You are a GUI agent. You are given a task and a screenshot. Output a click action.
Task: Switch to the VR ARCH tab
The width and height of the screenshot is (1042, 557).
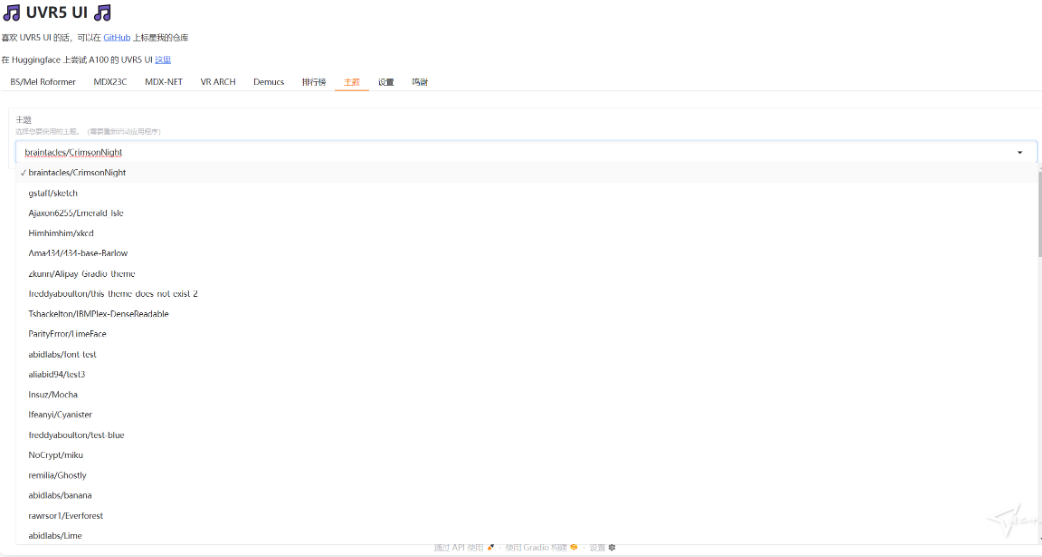click(x=218, y=82)
